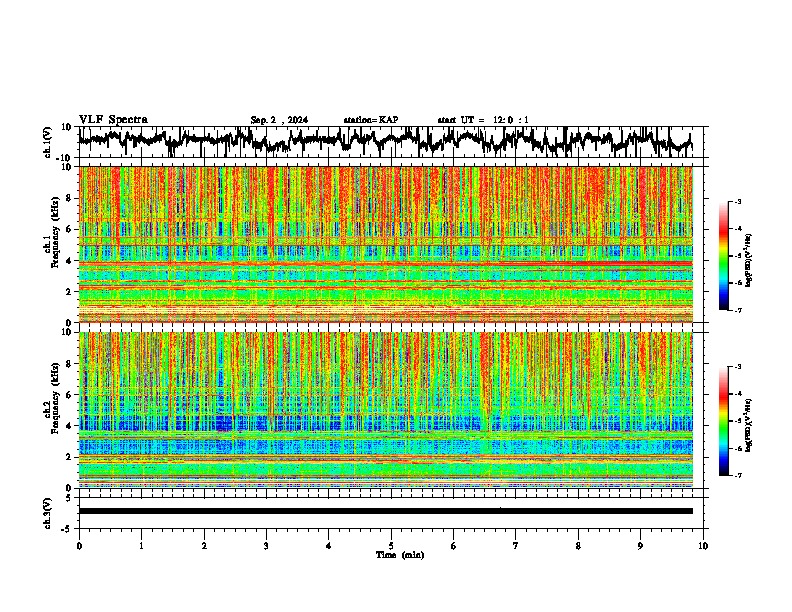Screen dimensions: 792x612
Task: Click the ch.3 black voltage band
Action: point(386,511)
